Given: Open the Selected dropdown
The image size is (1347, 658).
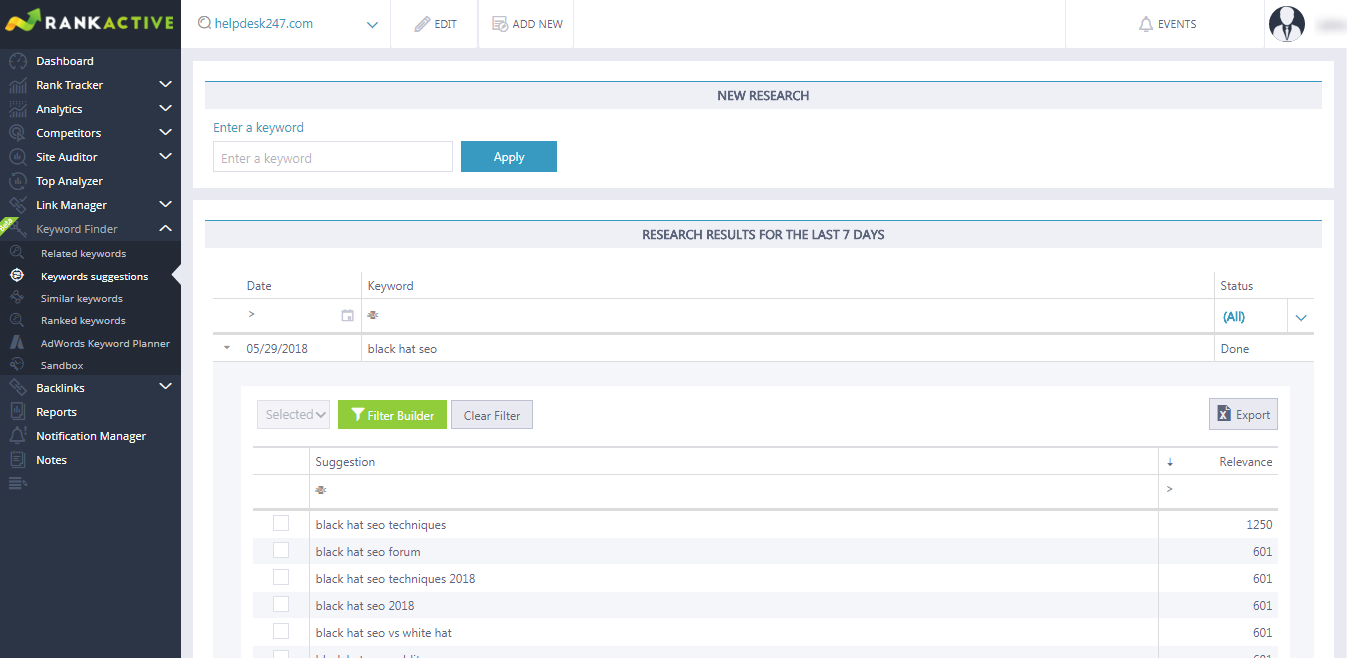Looking at the screenshot, I should (294, 415).
